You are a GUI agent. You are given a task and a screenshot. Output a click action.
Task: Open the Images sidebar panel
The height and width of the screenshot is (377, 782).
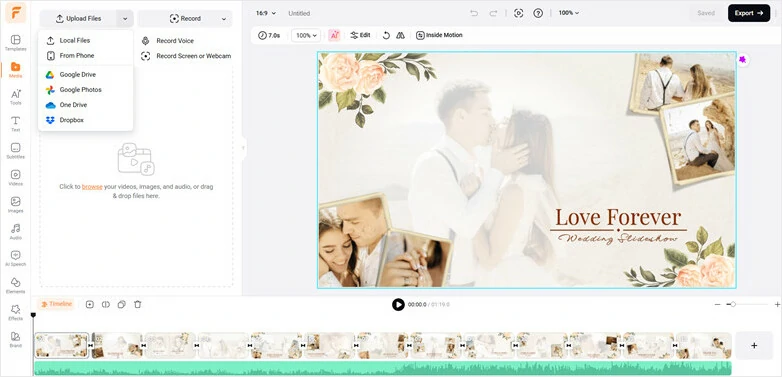pyautogui.click(x=15, y=204)
